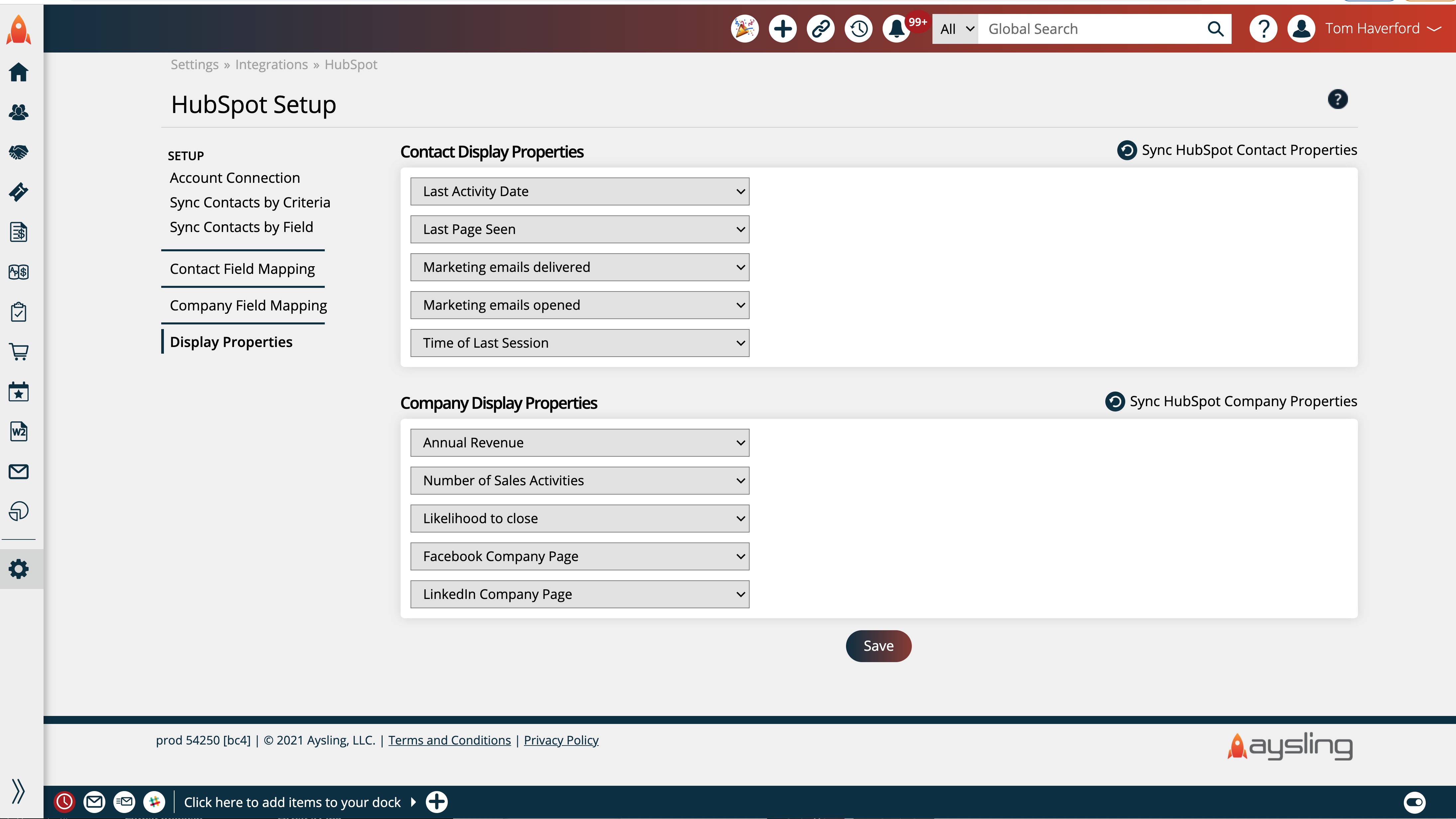
Task: Open the Last Activity Date dropdown
Action: pos(579,191)
